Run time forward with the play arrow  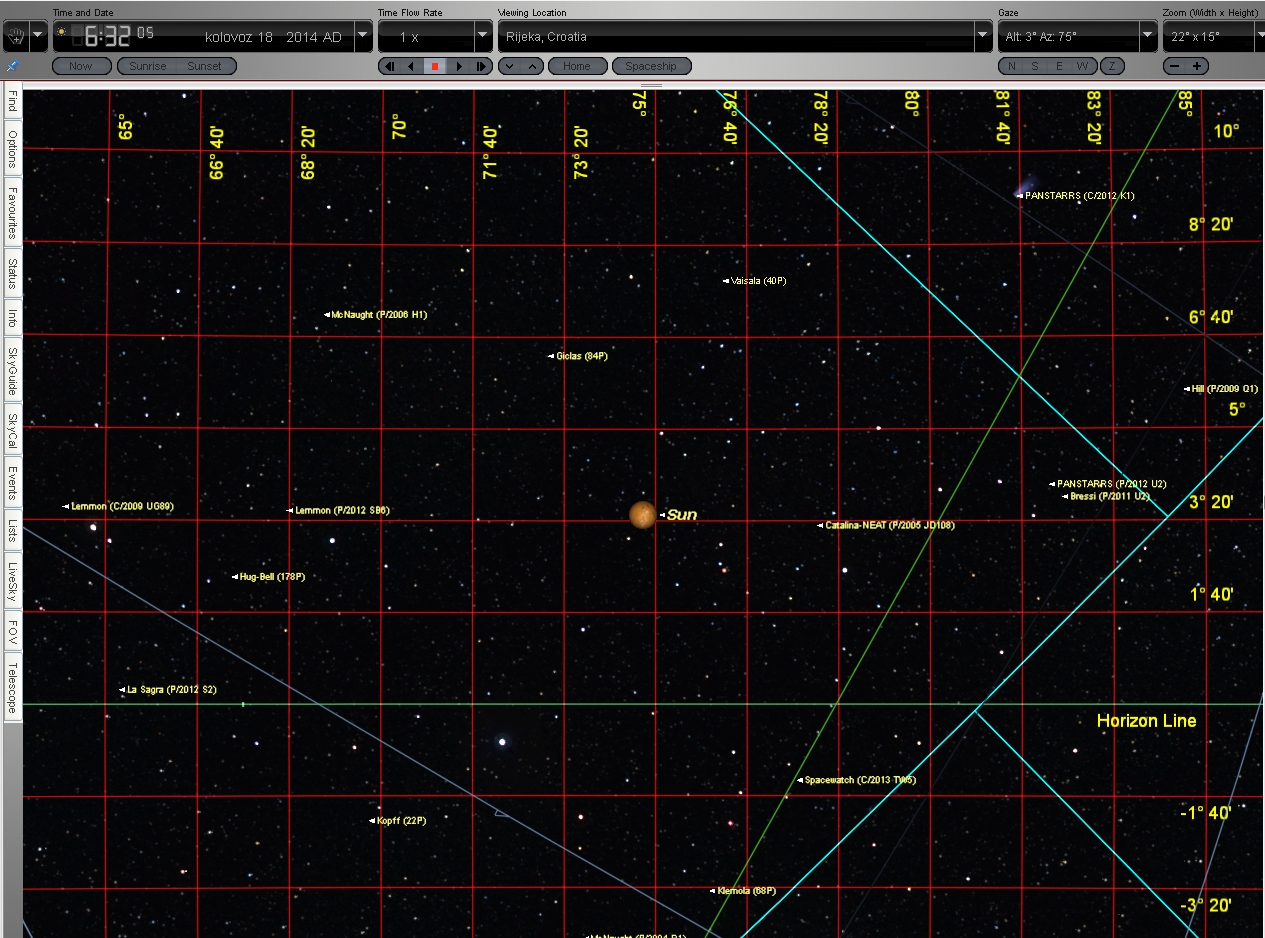click(459, 66)
